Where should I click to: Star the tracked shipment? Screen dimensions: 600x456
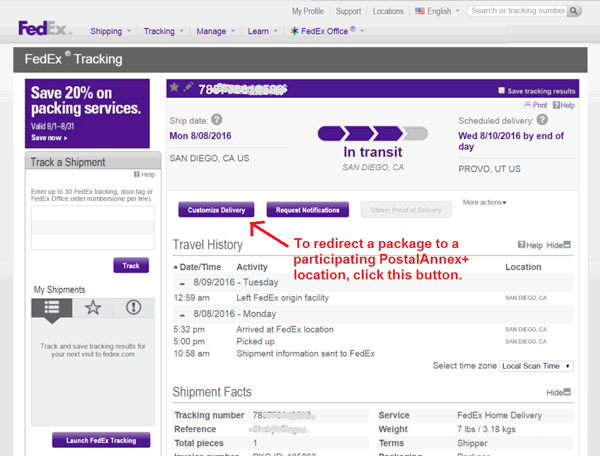pyautogui.click(x=174, y=88)
